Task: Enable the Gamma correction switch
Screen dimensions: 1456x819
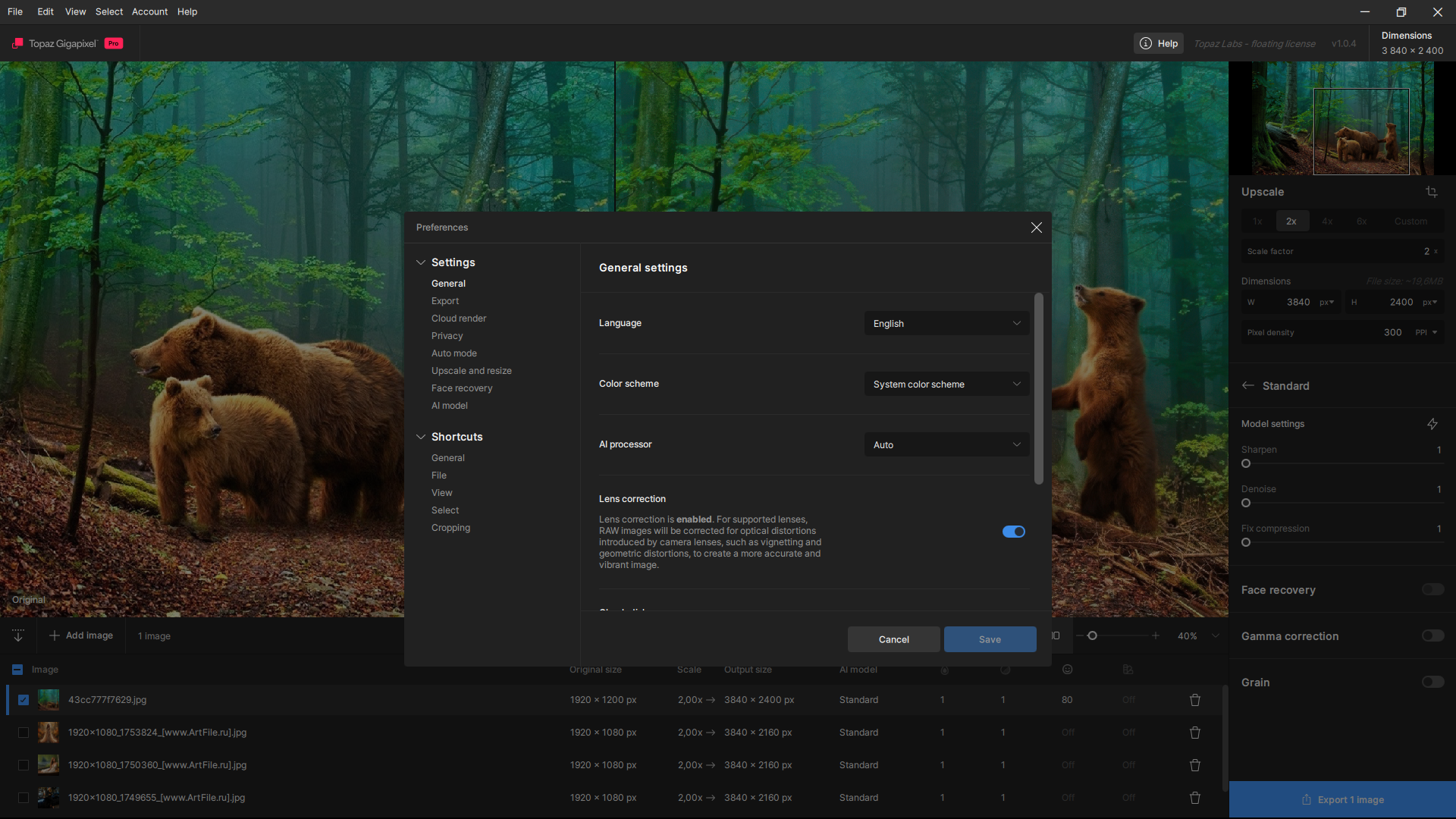Action: 1432,635
